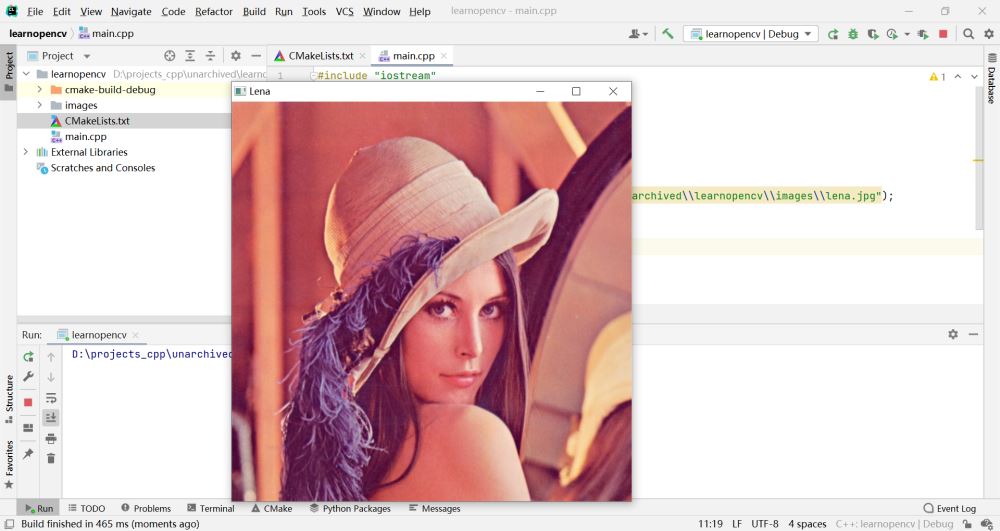This screenshot has width=1000, height=531.
Task: Toggle scroll to end in console
Action: coord(51,418)
